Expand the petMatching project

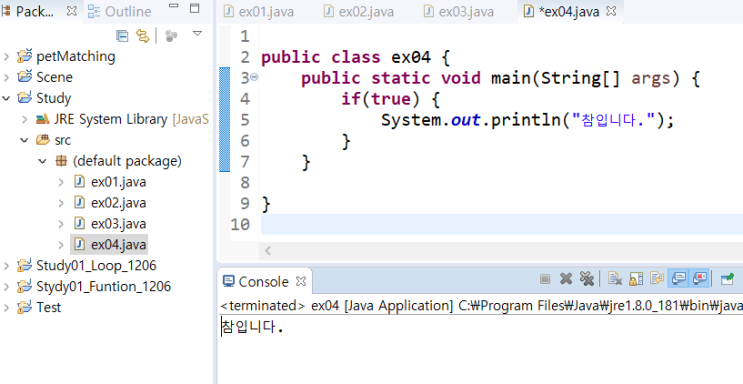pos(6,57)
